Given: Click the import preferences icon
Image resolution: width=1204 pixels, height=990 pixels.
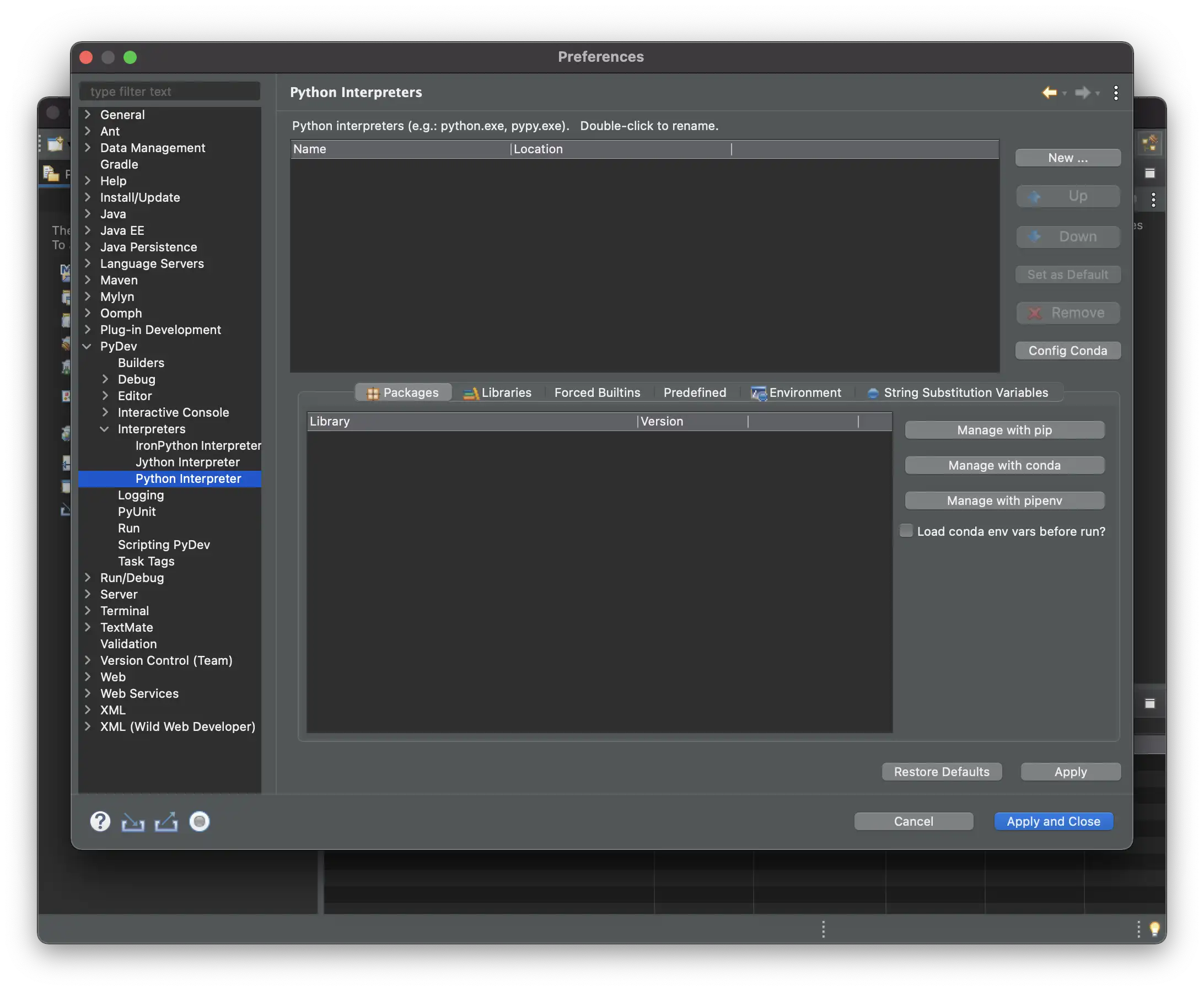Looking at the screenshot, I should click(x=133, y=822).
